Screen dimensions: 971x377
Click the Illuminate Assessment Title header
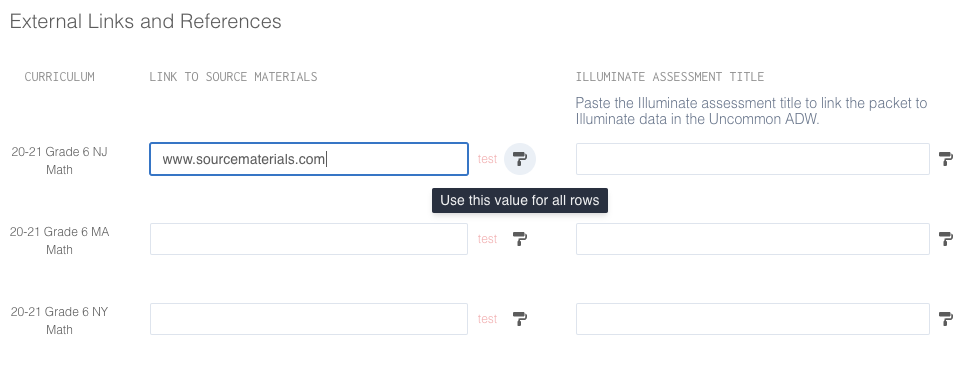pyautogui.click(x=669, y=77)
